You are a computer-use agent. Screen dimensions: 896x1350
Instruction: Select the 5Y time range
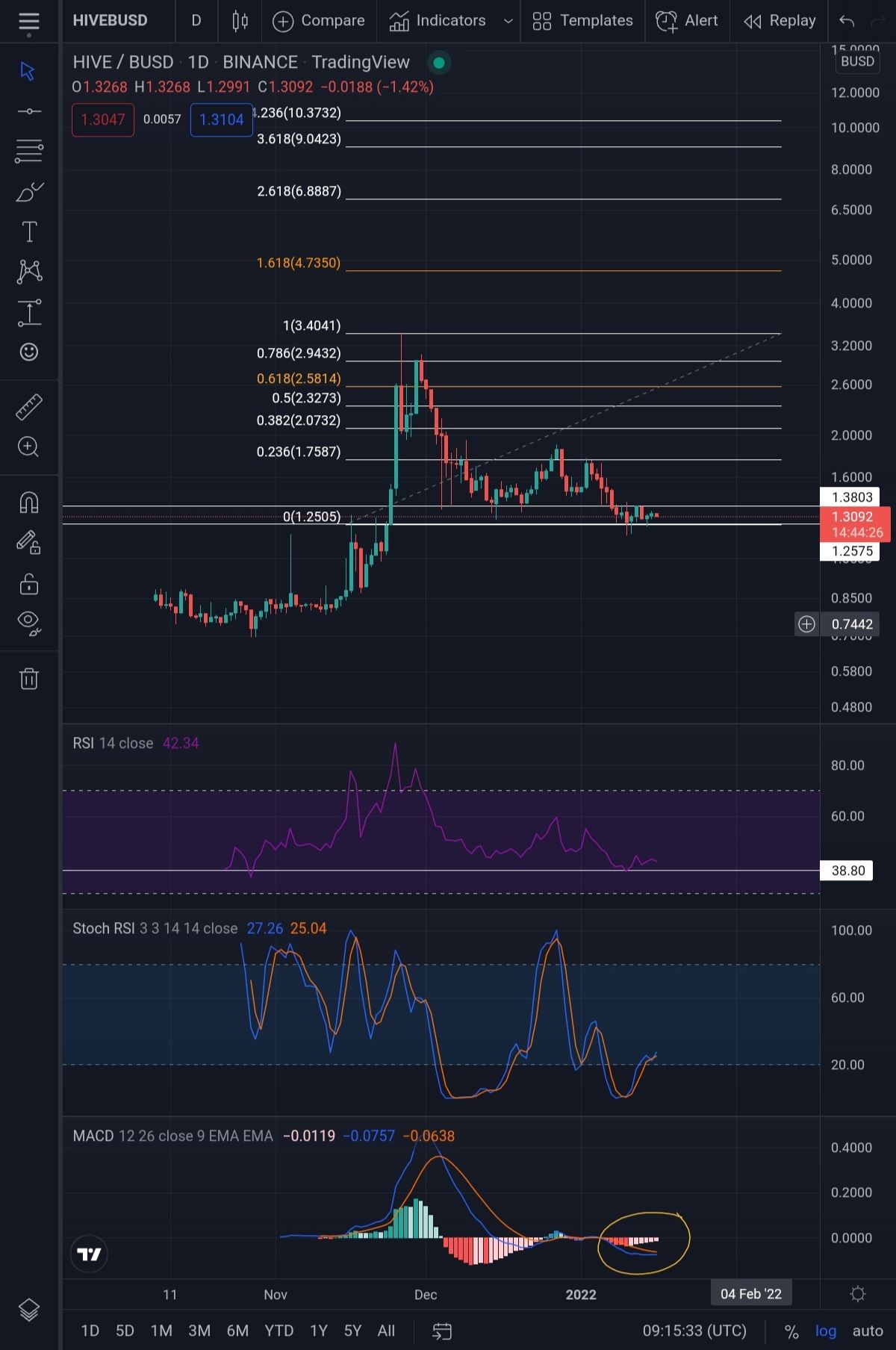(352, 1331)
